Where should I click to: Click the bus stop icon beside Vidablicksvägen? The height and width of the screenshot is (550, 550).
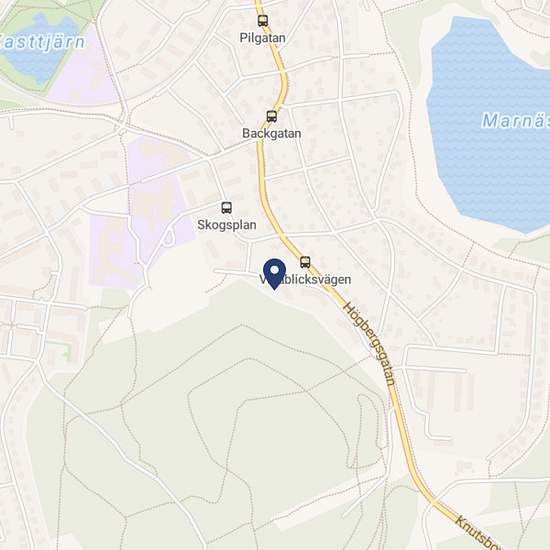point(305,262)
